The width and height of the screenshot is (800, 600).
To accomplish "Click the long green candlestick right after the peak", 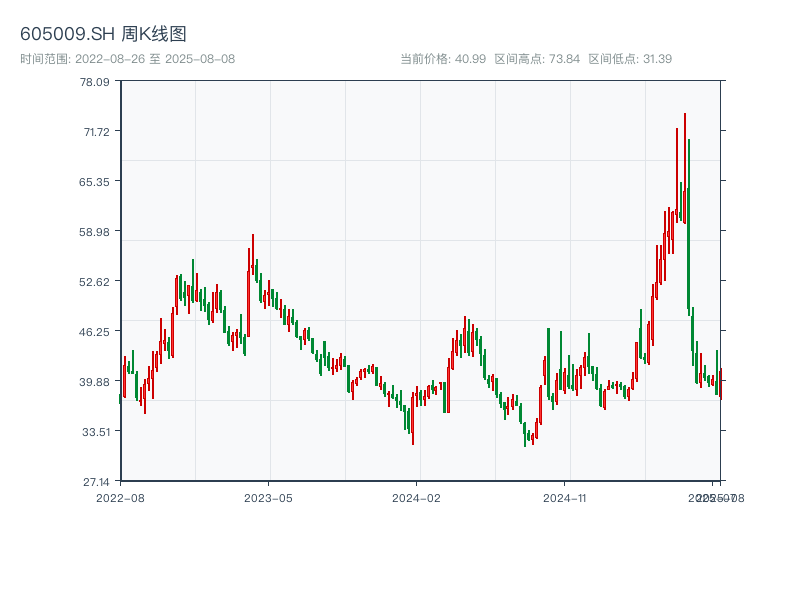I will (x=689, y=227).
